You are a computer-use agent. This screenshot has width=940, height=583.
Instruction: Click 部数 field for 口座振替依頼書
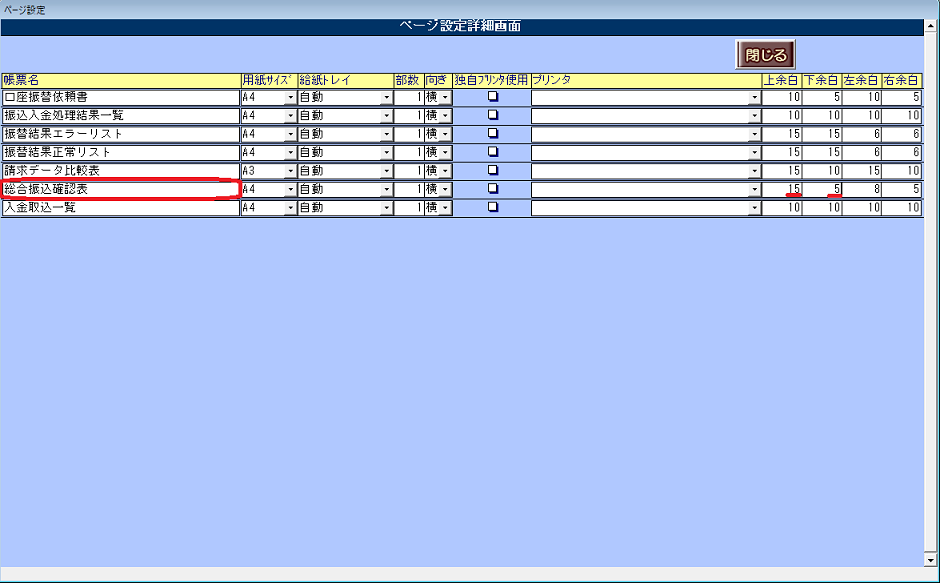click(408, 98)
